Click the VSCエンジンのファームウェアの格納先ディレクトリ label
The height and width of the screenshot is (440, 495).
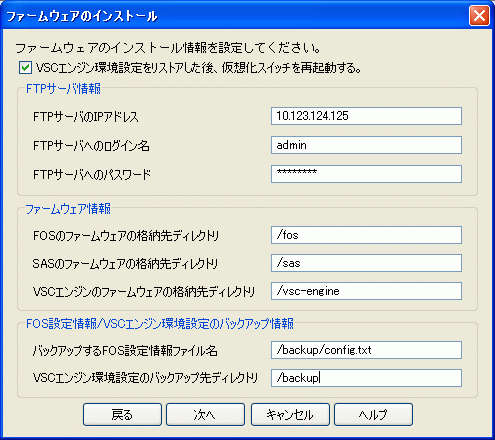(x=144, y=292)
